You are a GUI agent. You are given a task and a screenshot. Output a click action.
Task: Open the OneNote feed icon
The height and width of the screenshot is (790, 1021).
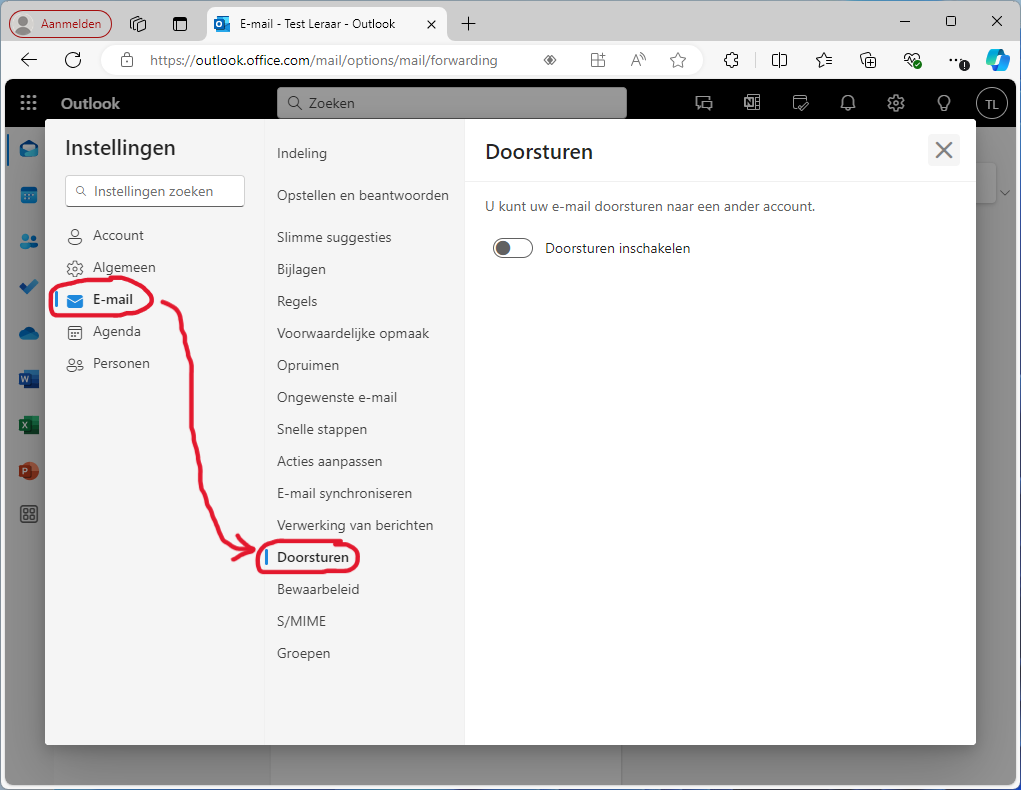[x=752, y=103]
